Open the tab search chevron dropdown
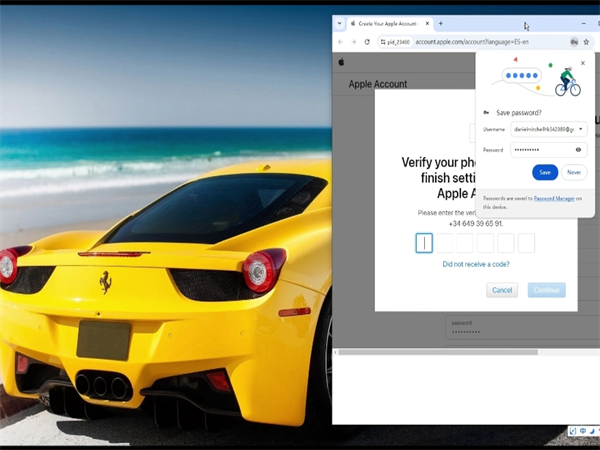Viewport: 600px width, 450px height. (x=340, y=23)
